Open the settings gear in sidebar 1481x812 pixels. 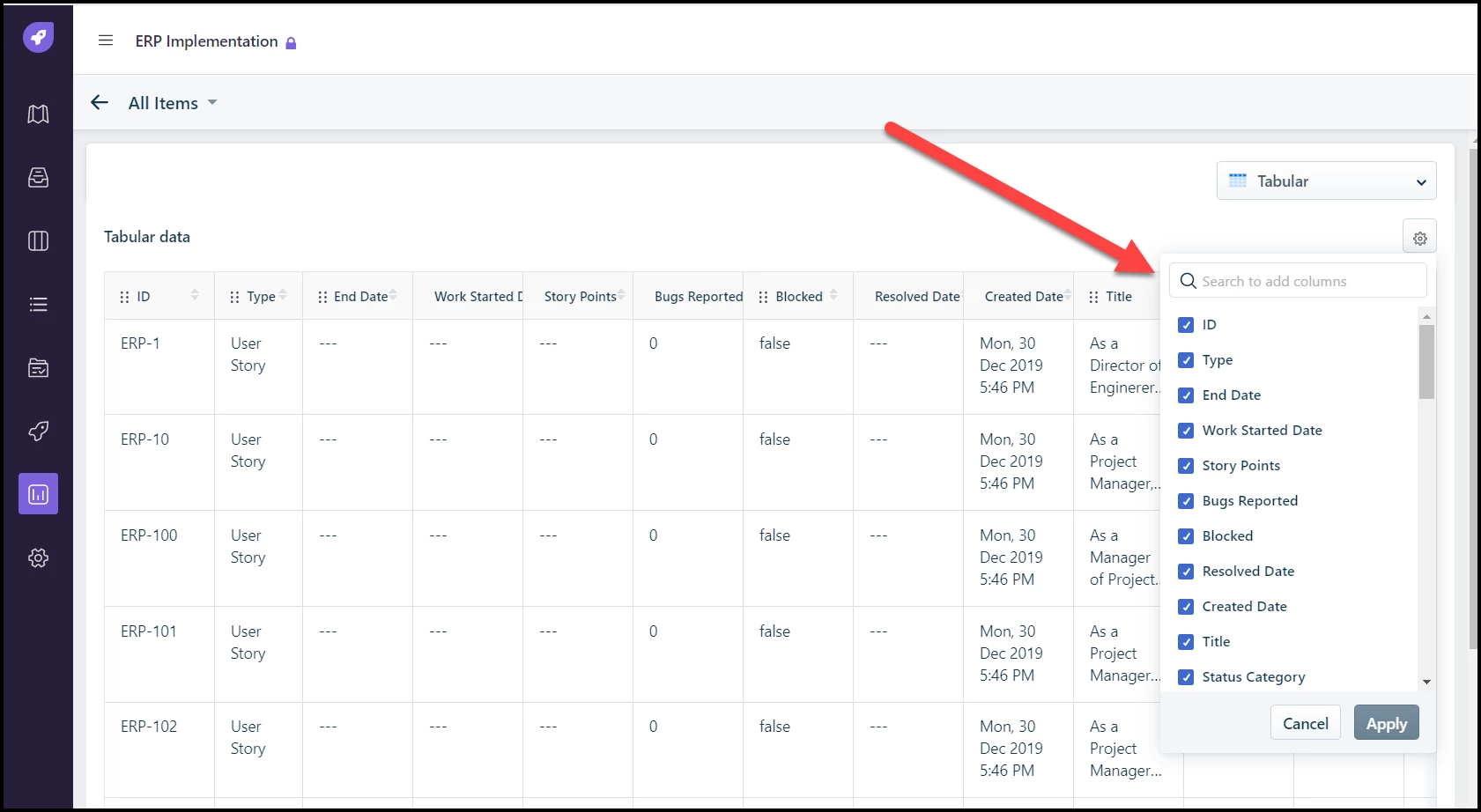(x=38, y=557)
